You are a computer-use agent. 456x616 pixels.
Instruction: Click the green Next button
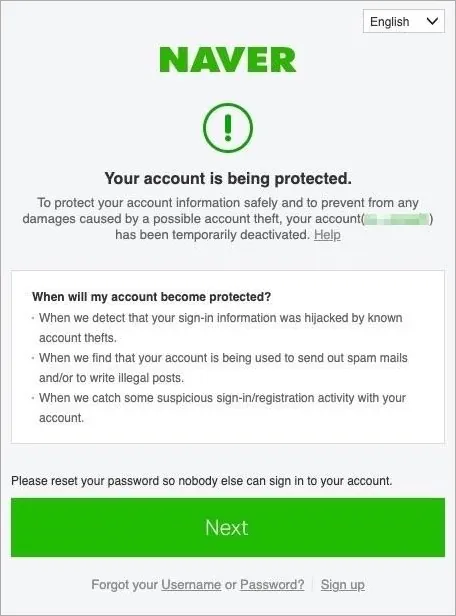228,527
